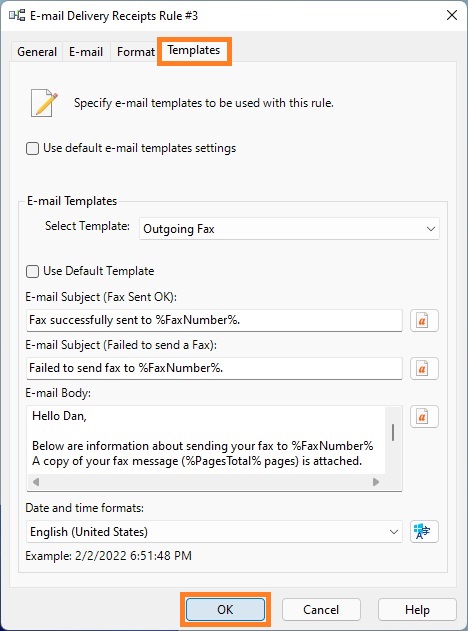The width and height of the screenshot is (468, 631).
Task: Open variable picker for Failed fax subject
Action: pos(424,369)
